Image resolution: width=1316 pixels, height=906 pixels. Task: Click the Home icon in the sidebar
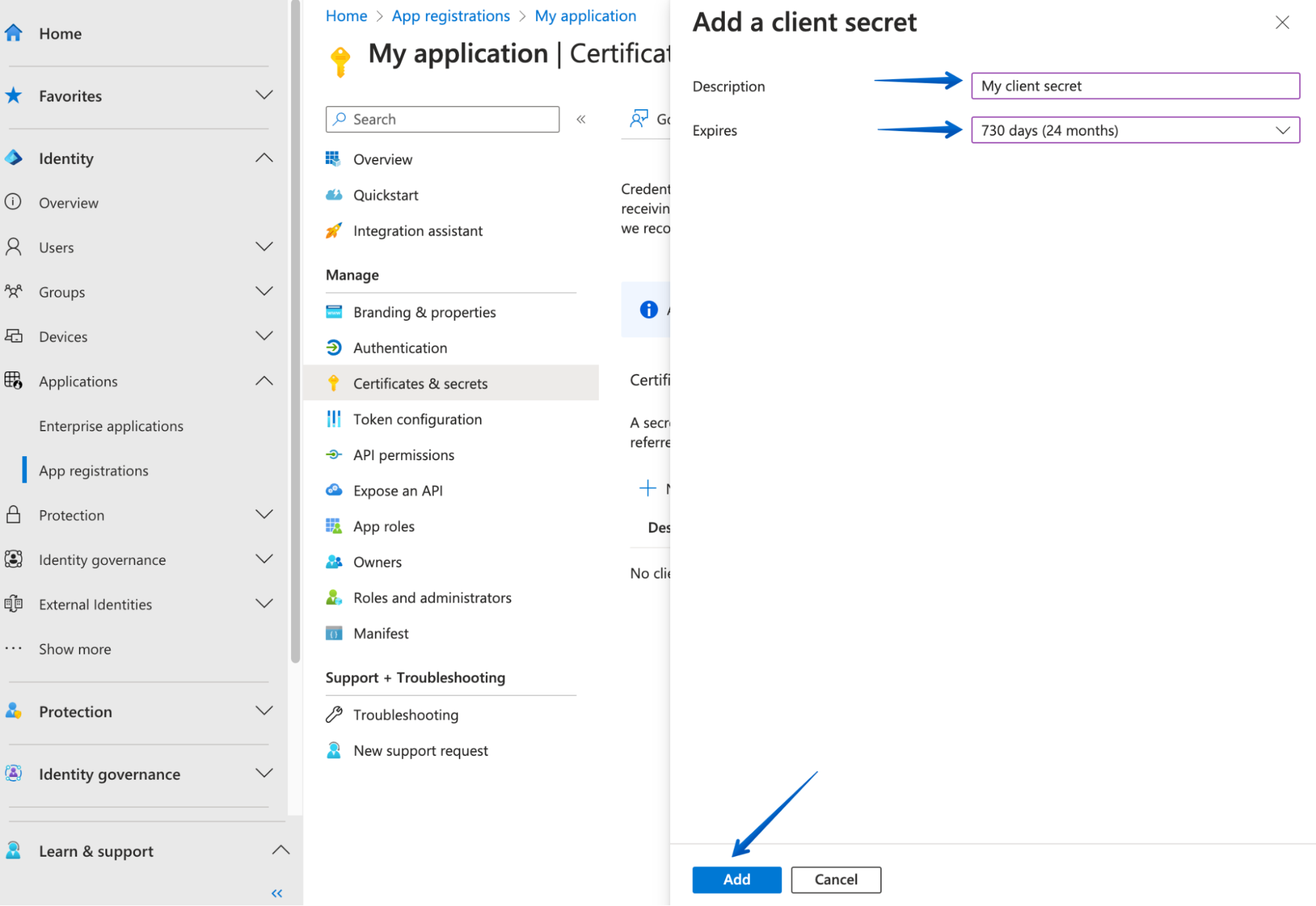click(13, 32)
